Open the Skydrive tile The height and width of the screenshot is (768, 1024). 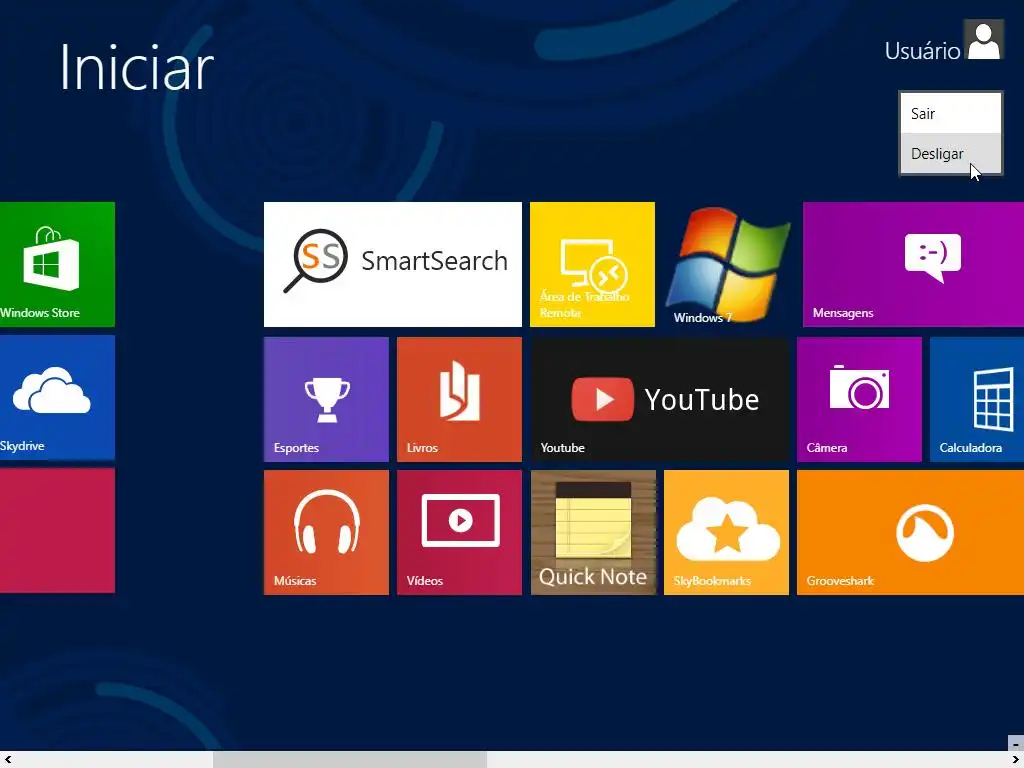click(x=57, y=398)
